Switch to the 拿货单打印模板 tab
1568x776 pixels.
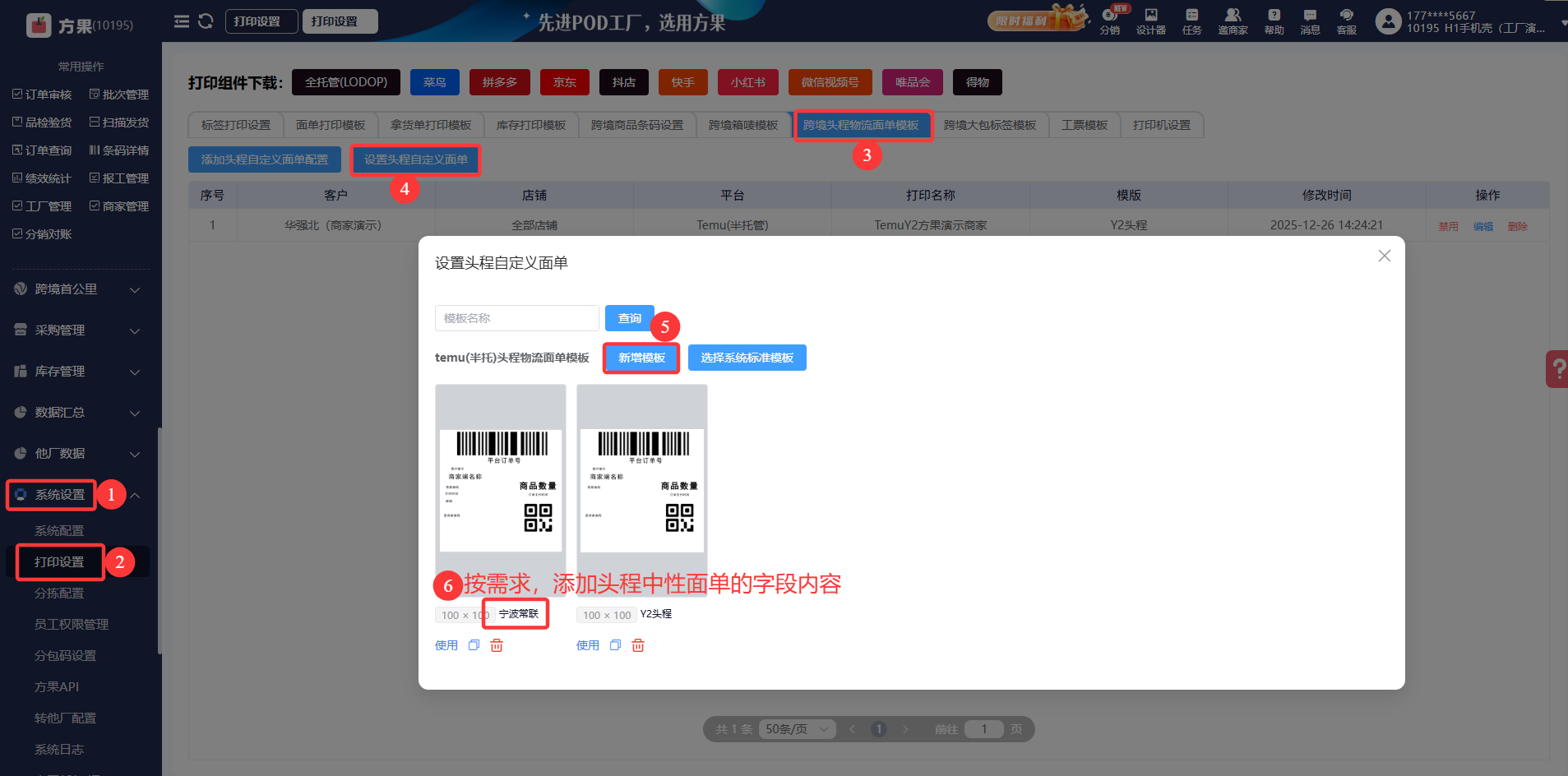pyautogui.click(x=431, y=125)
